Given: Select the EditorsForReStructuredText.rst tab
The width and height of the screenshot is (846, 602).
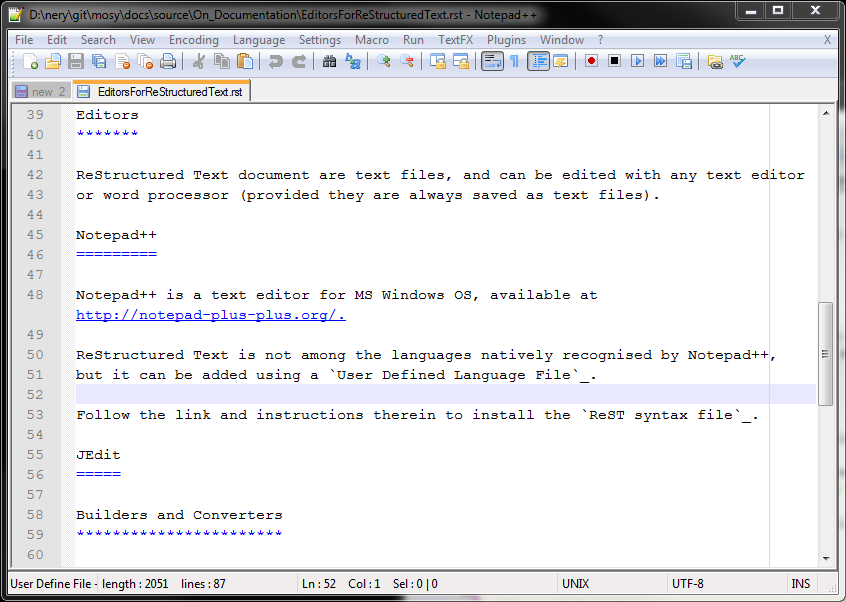Looking at the screenshot, I should click(x=161, y=91).
